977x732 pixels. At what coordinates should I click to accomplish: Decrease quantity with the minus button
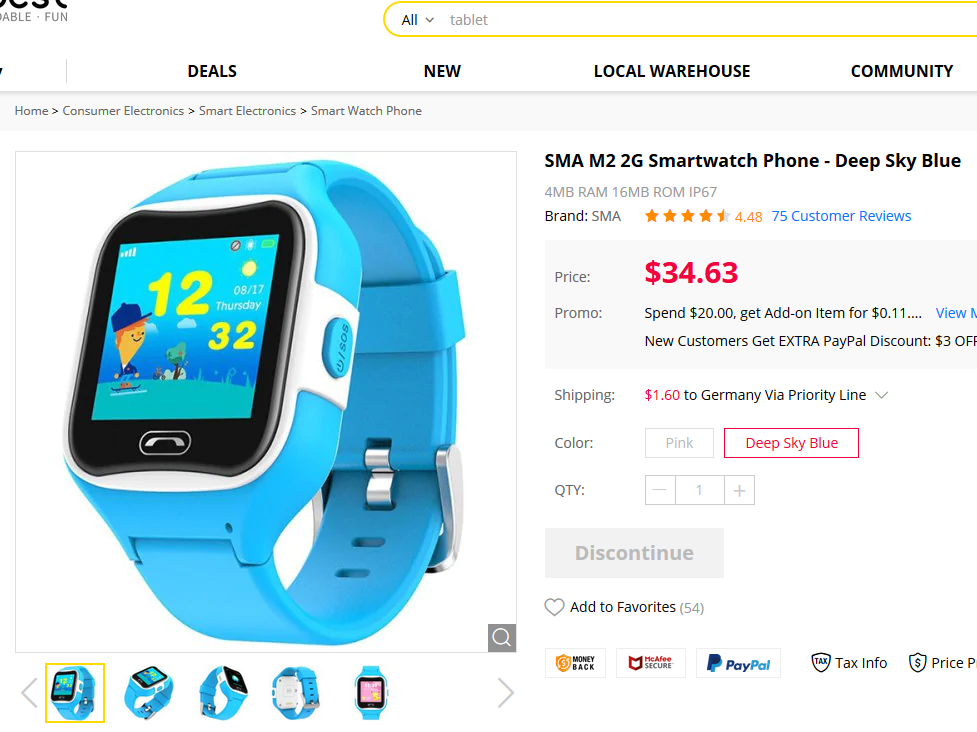660,490
